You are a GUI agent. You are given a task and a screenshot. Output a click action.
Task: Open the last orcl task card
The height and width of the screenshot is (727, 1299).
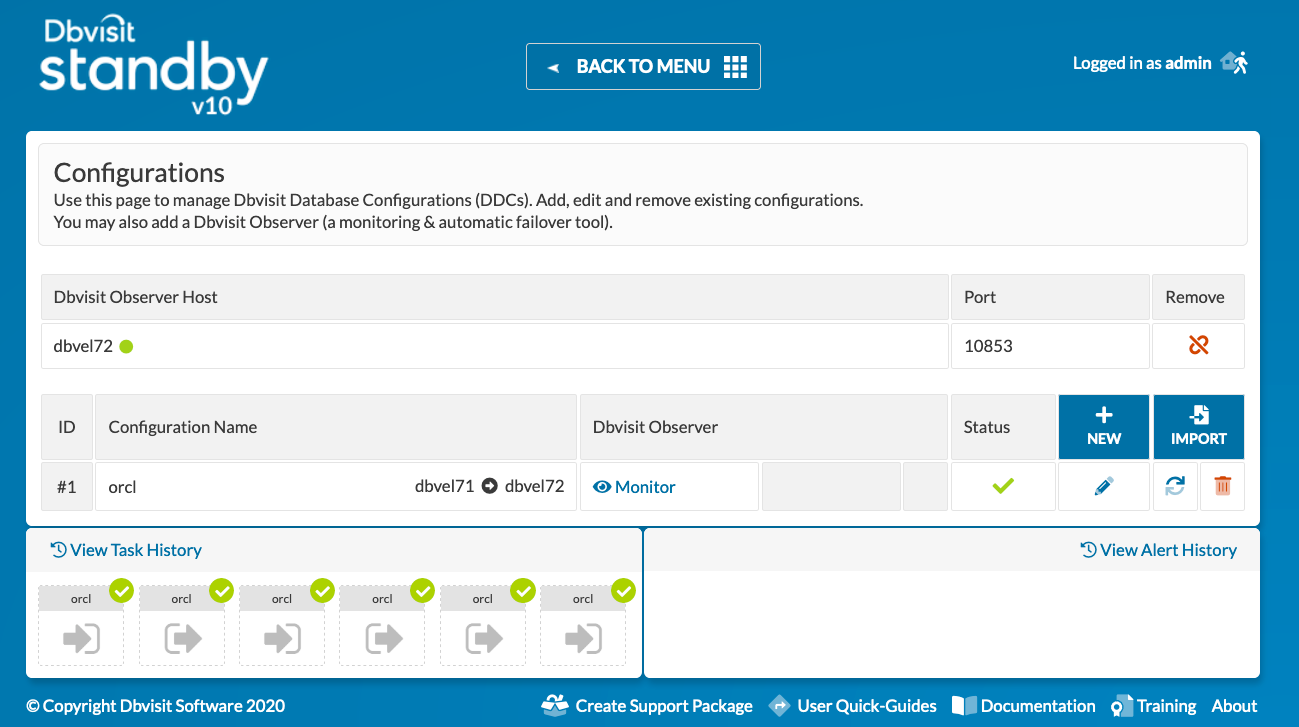(583, 626)
